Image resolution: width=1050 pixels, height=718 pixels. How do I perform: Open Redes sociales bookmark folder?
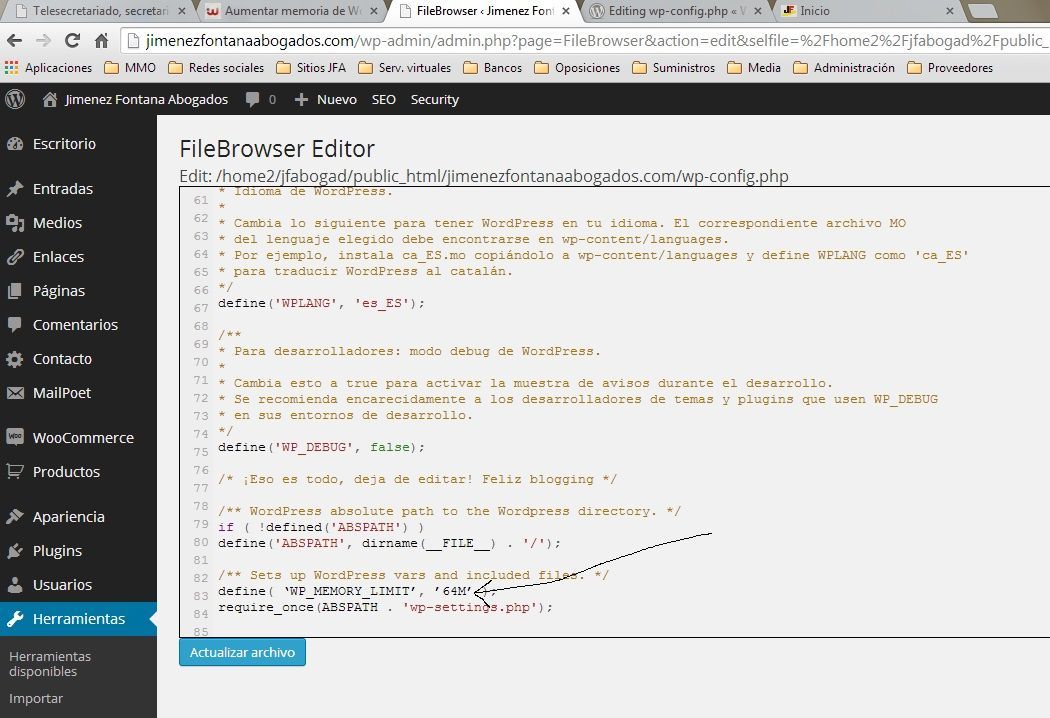coord(216,68)
